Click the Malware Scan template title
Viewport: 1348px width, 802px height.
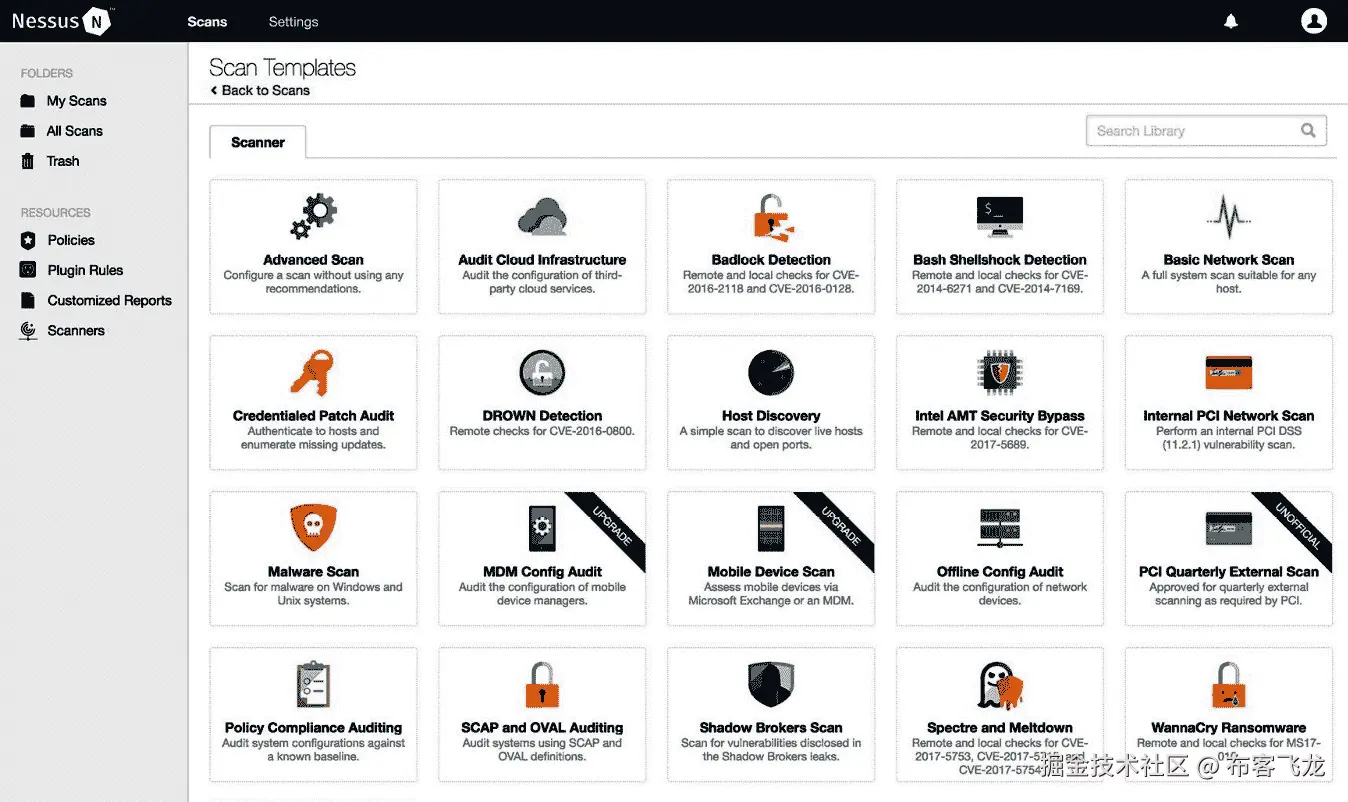click(x=313, y=572)
